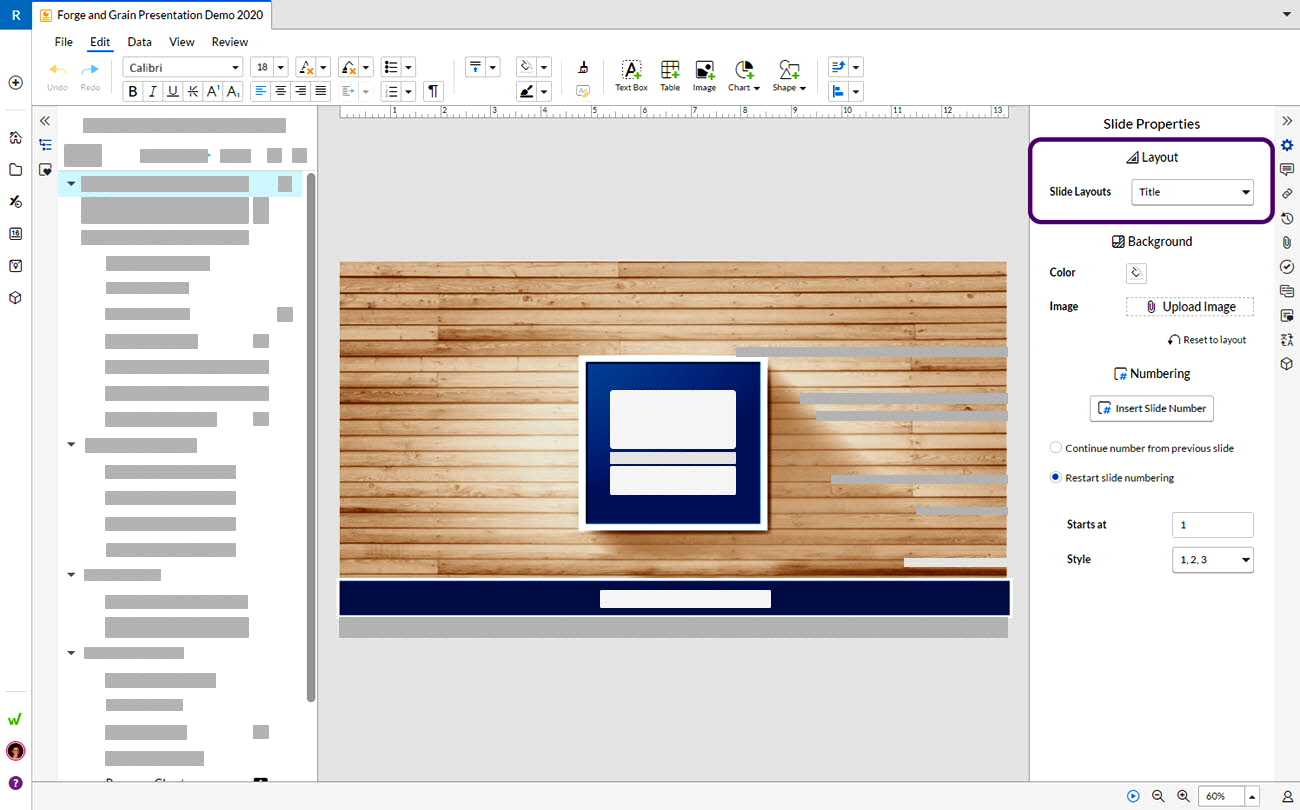Open the font size 18 dropdown
Viewport: 1300px width, 810px height.
[x=269, y=67]
